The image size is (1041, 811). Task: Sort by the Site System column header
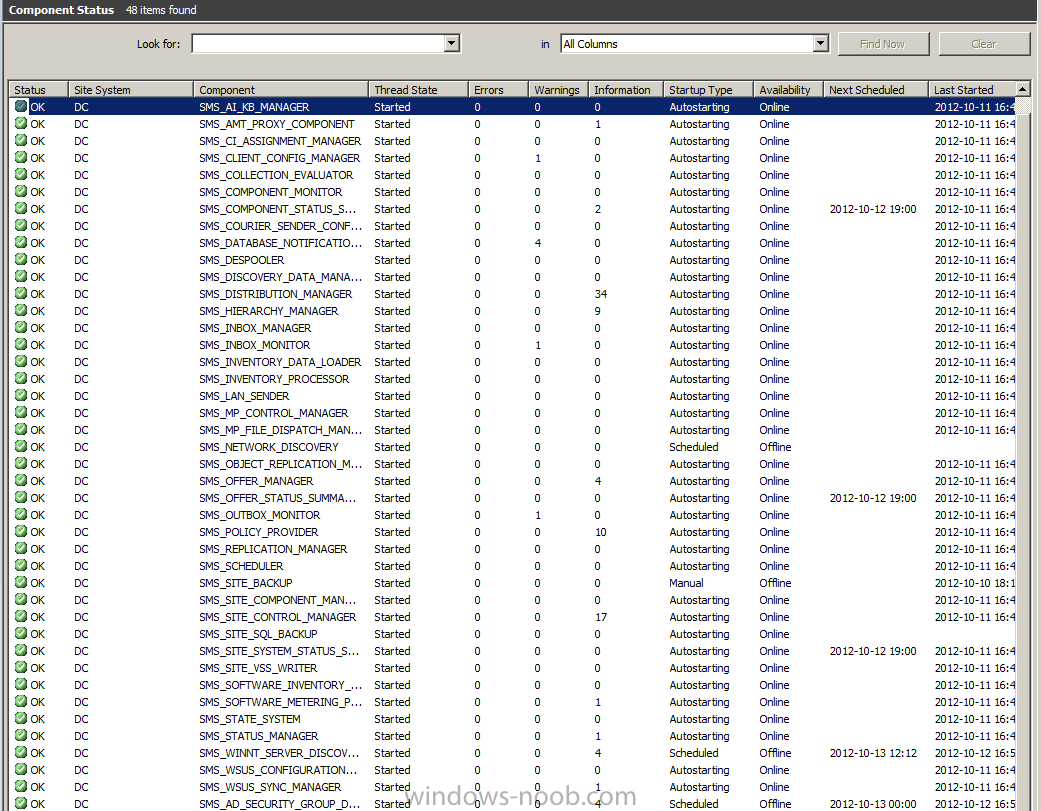coord(131,90)
